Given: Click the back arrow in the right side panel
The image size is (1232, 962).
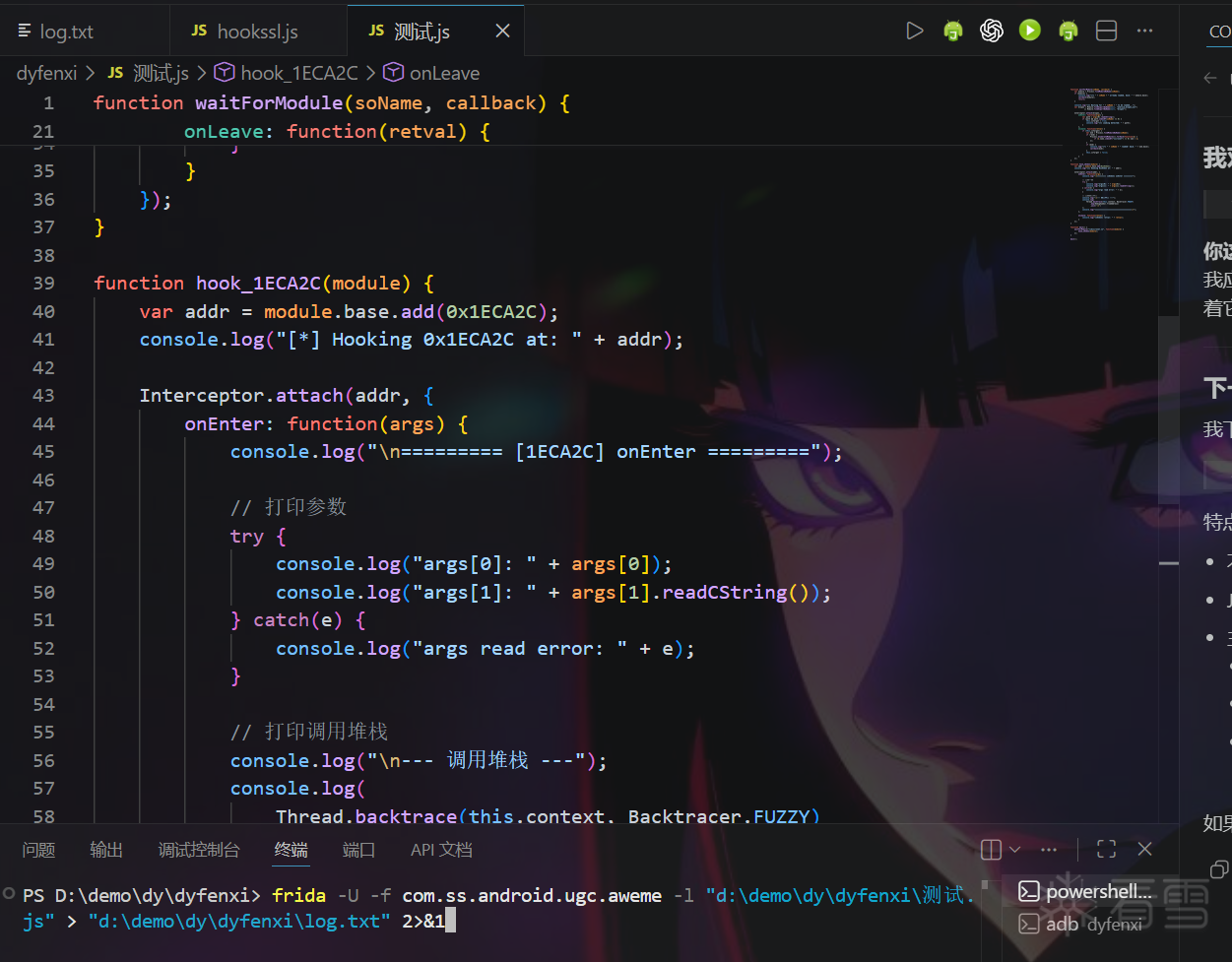Looking at the screenshot, I should [1210, 78].
